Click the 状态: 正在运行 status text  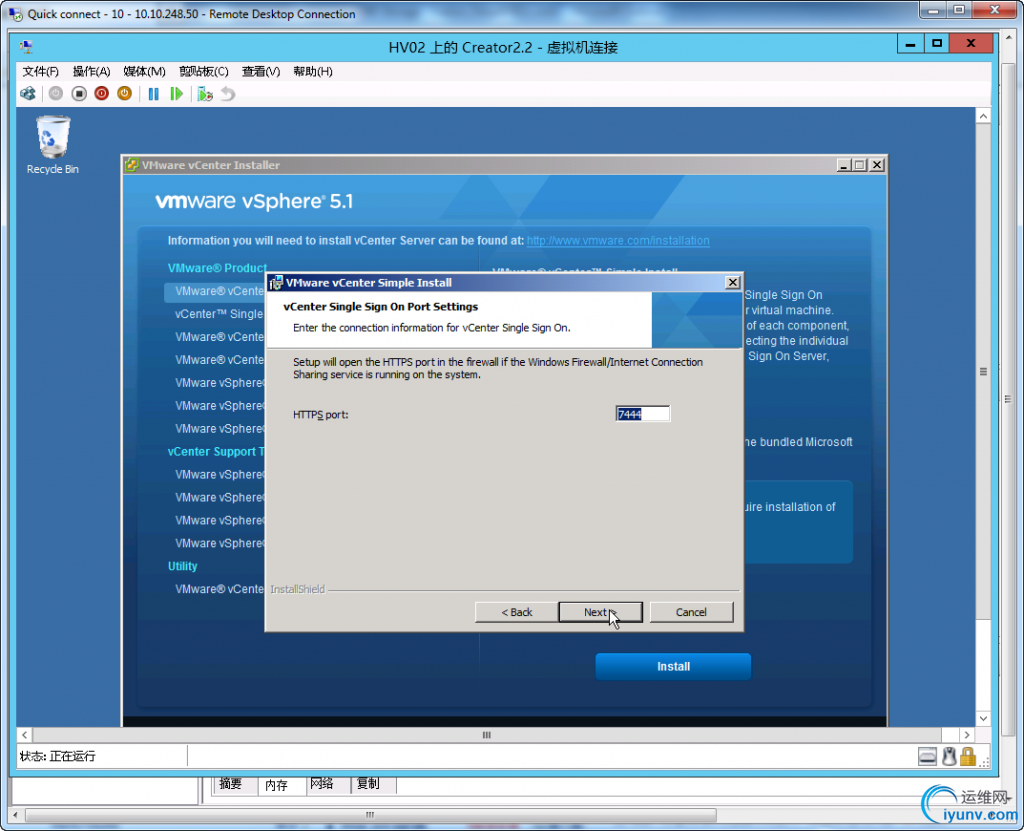click(x=57, y=756)
